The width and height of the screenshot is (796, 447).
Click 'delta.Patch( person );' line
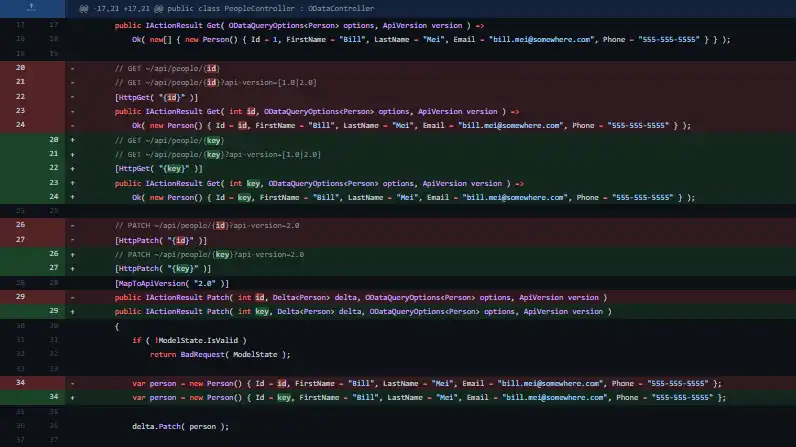tap(180, 427)
